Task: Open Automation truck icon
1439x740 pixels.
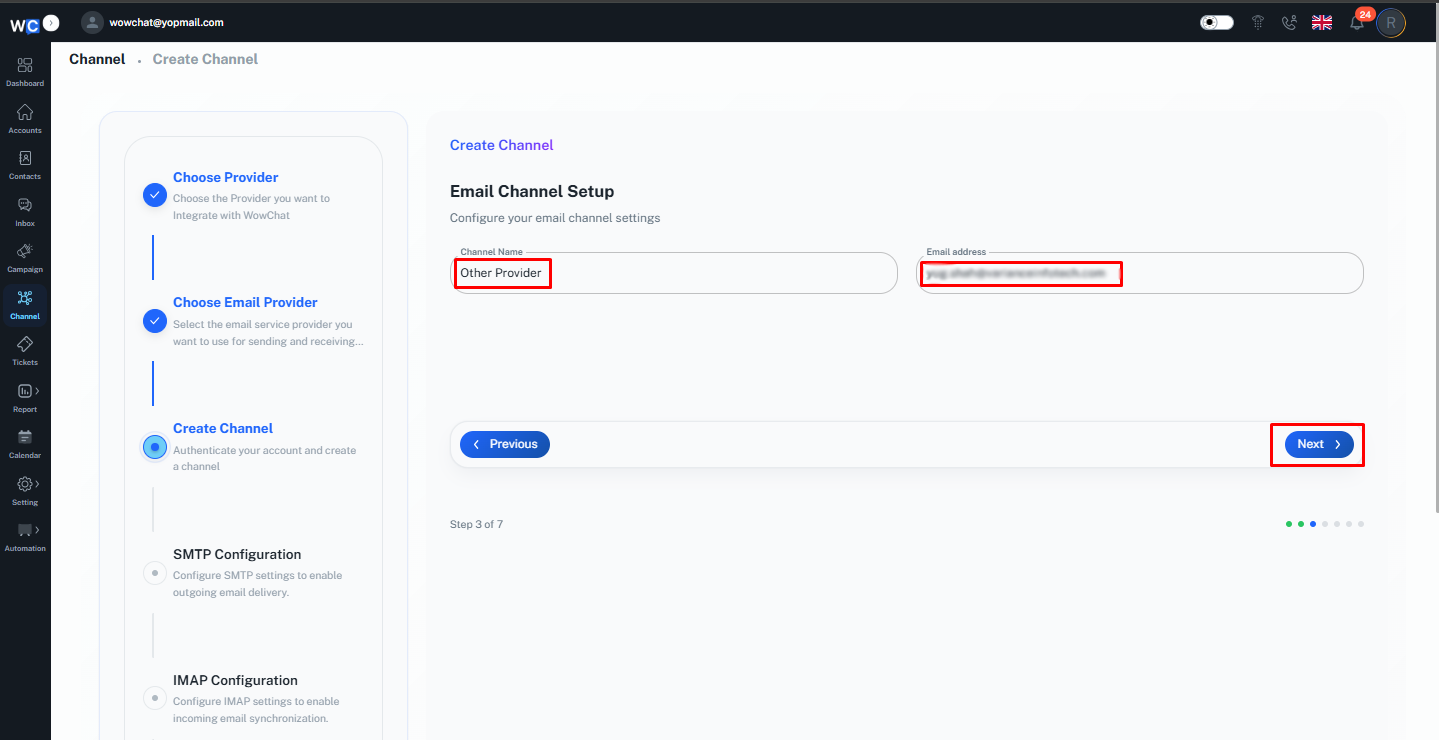Action: point(25,530)
